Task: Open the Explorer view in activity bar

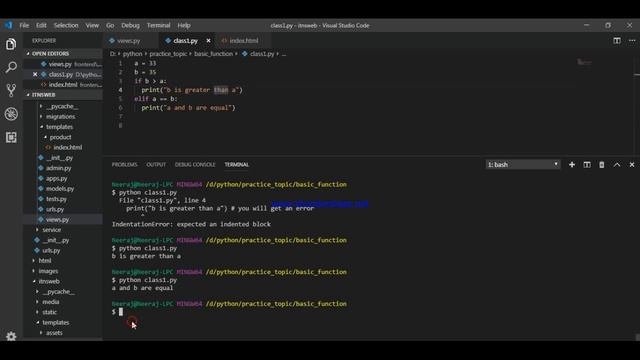Action: click(11, 44)
